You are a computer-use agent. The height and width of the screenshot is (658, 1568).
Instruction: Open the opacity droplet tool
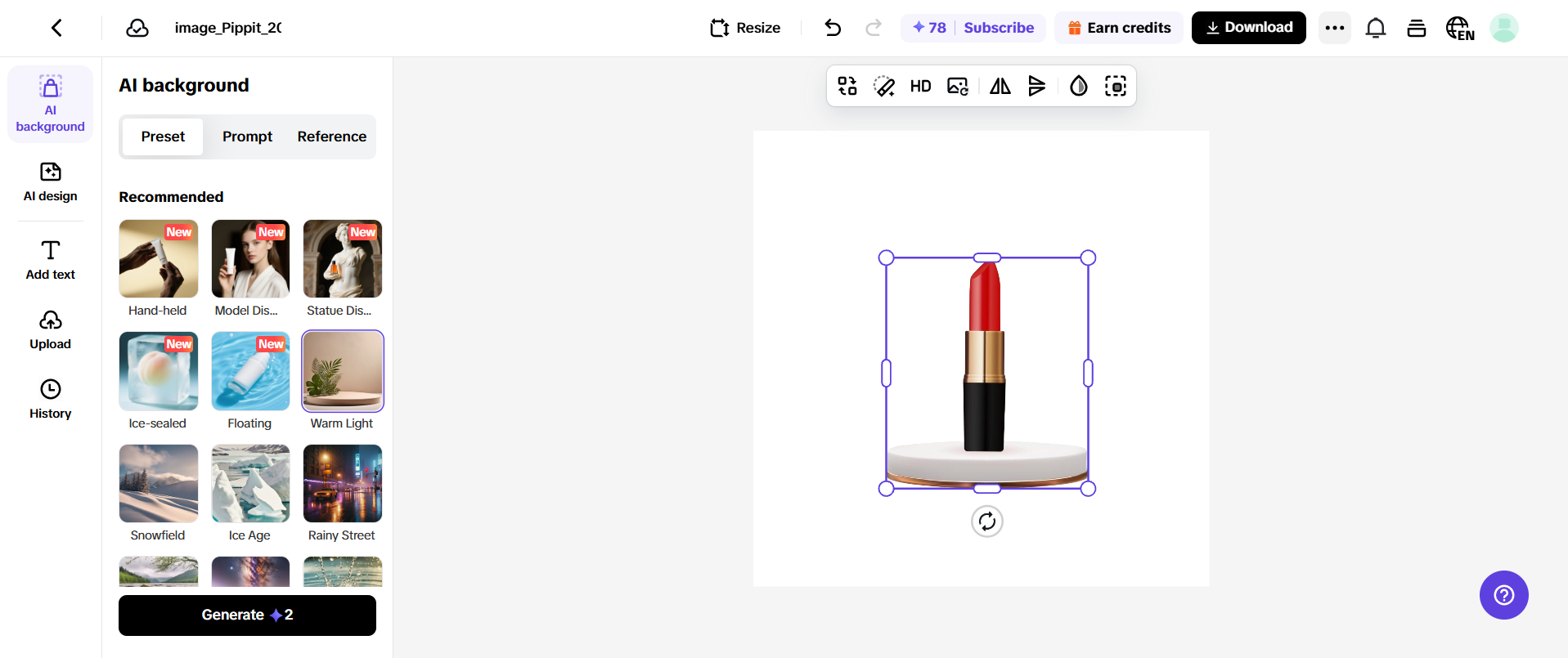coord(1079,86)
